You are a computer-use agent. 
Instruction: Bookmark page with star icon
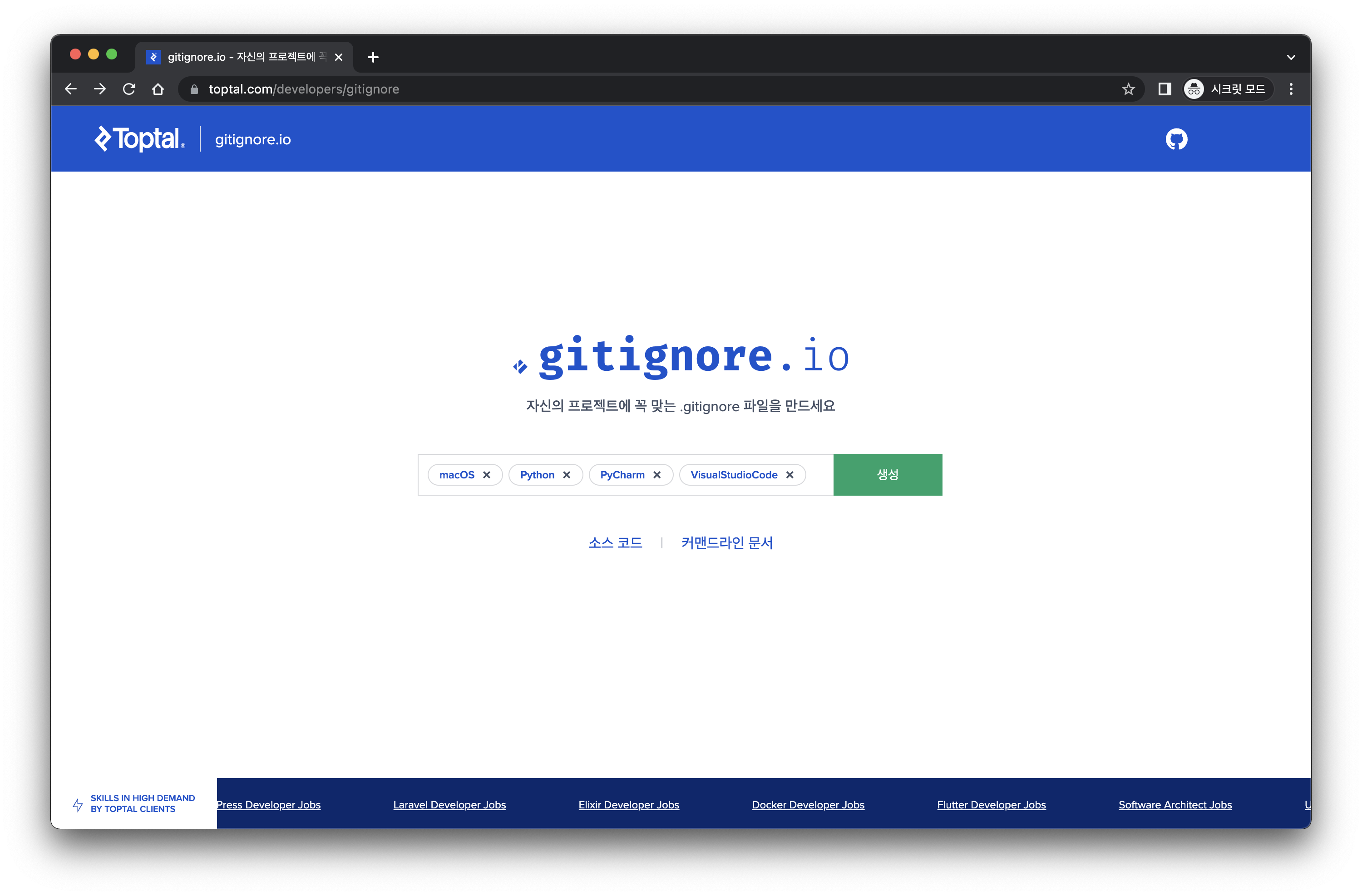coord(1128,89)
